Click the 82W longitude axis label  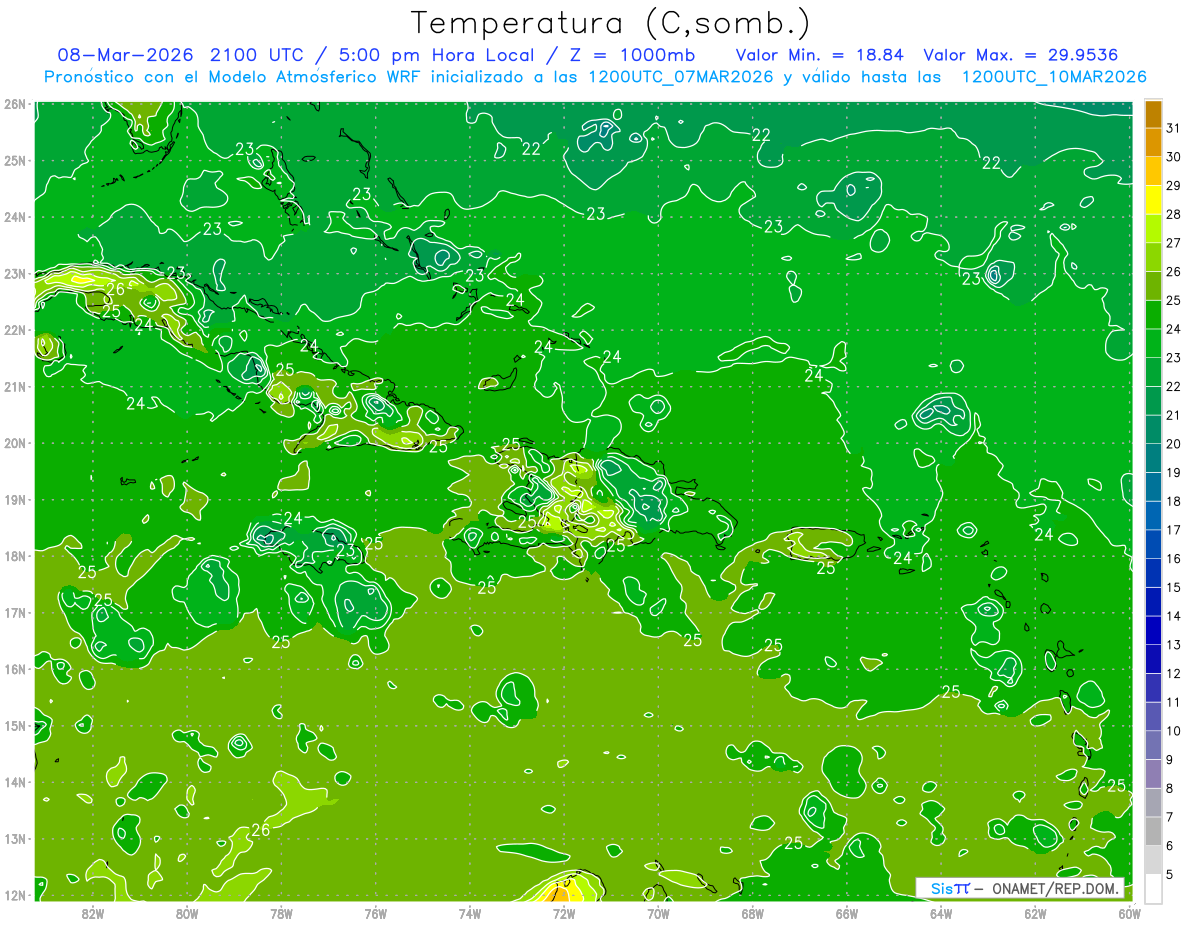[93, 913]
